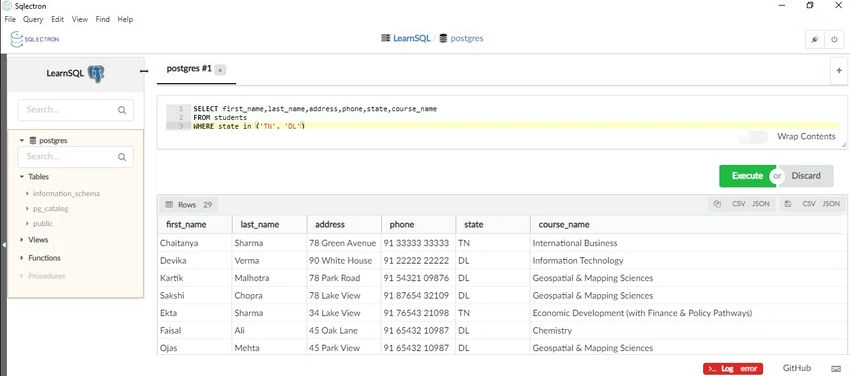Screen dimensions: 850x376
Task: Select the Economic Development course cell
Action: [687, 313]
